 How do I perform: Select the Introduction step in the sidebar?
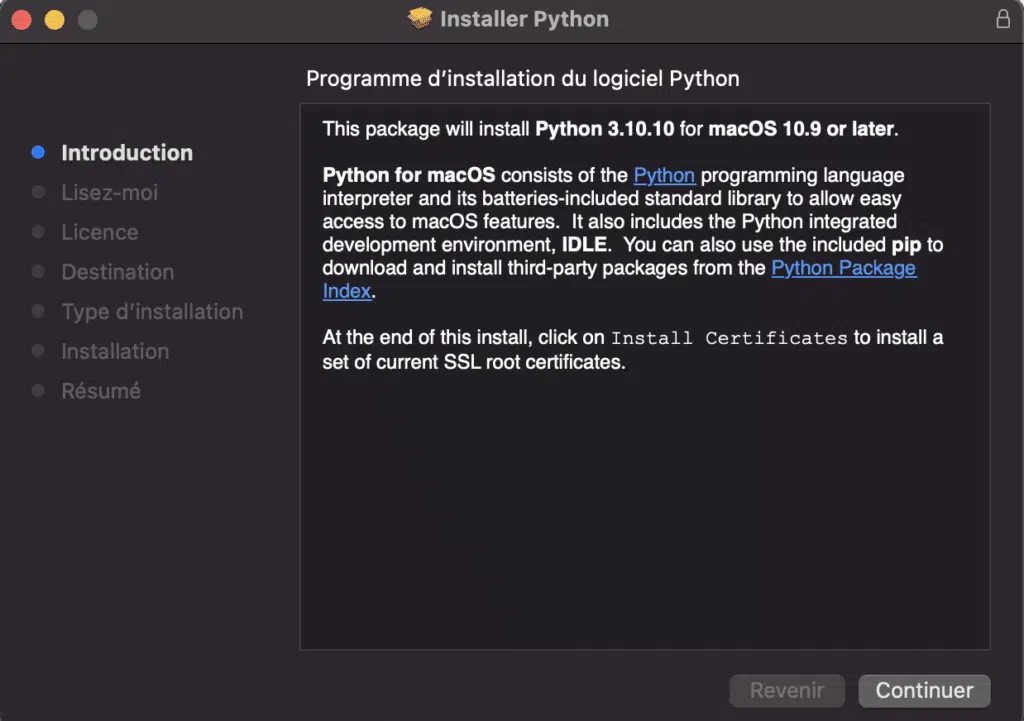pyautogui.click(x=127, y=153)
